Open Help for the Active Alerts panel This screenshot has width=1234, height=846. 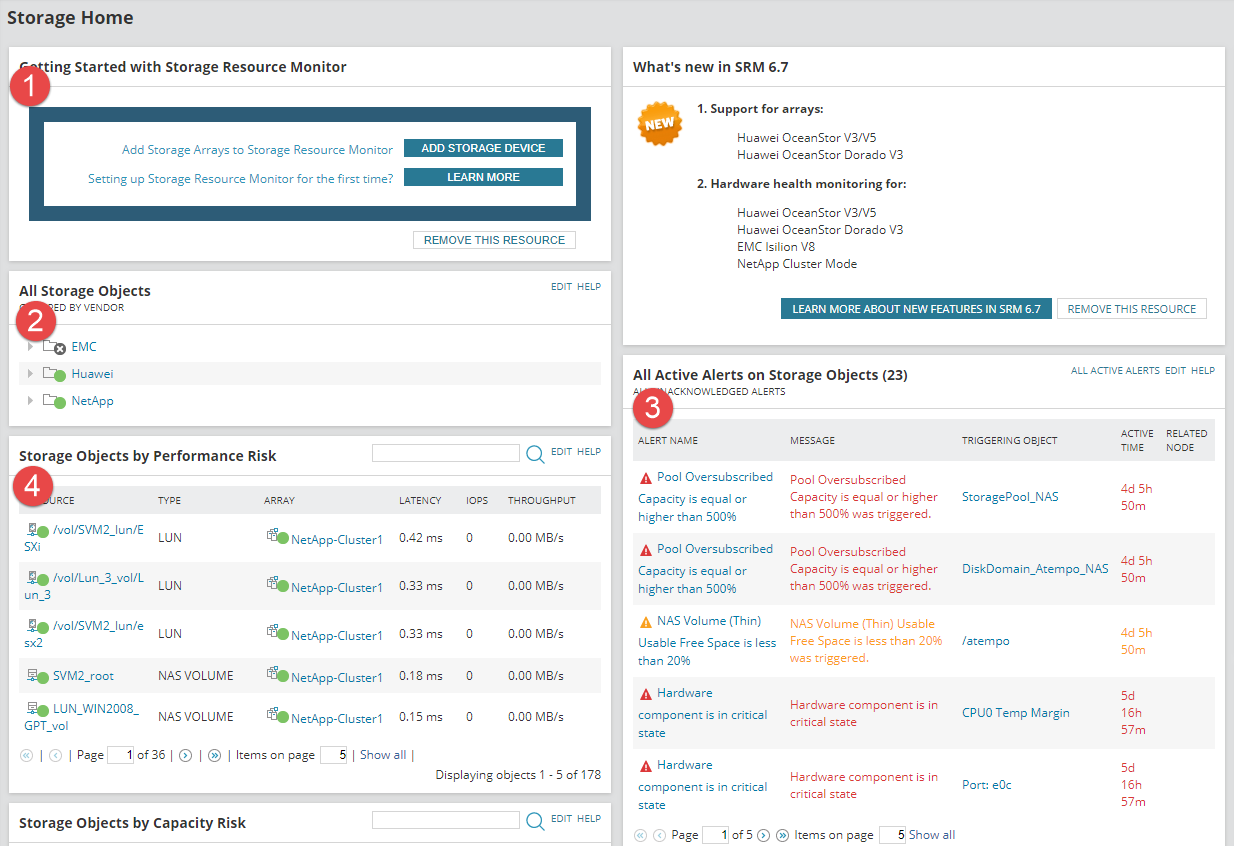click(x=1203, y=371)
